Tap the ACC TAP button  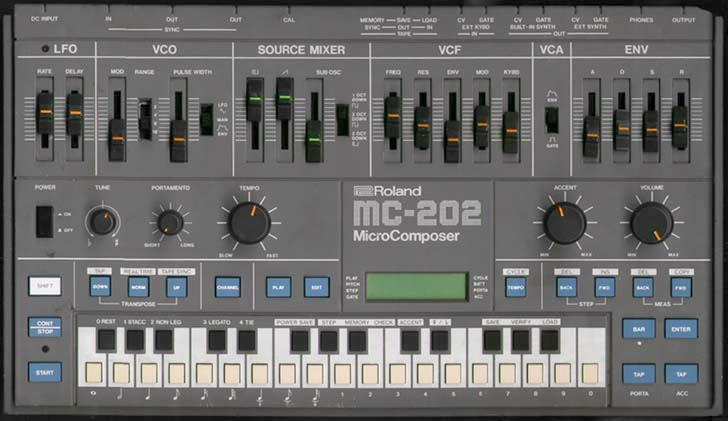click(x=681, y=374)
